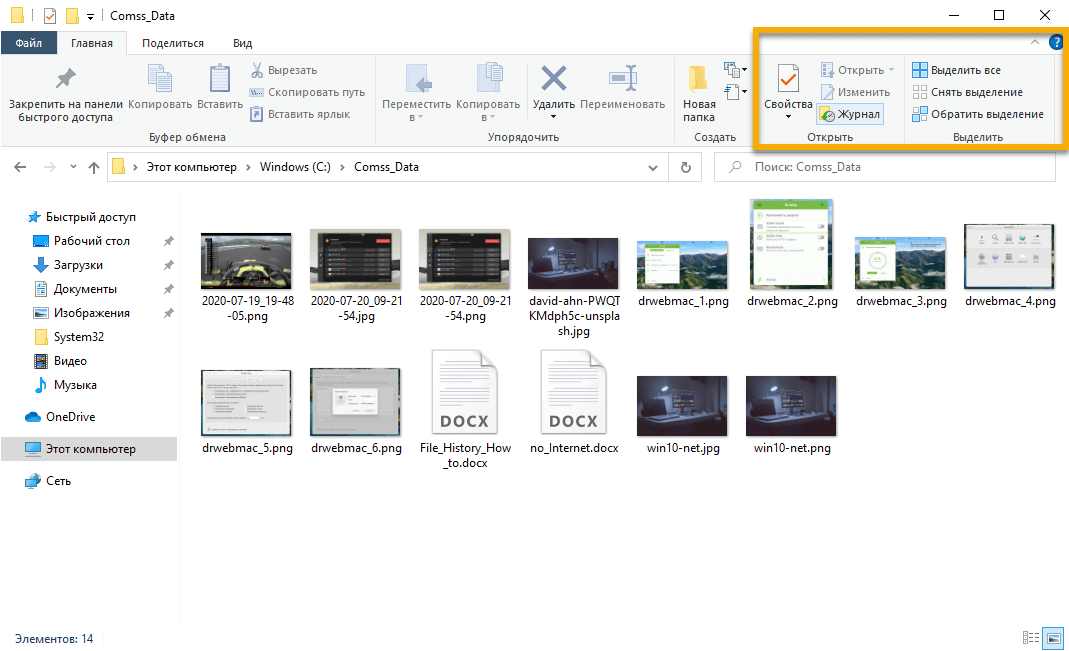The height and width of the screenshot is (651, 1069).
Task: Select win10-net.jpg thumbnail
Action: [x=682, y=406]
